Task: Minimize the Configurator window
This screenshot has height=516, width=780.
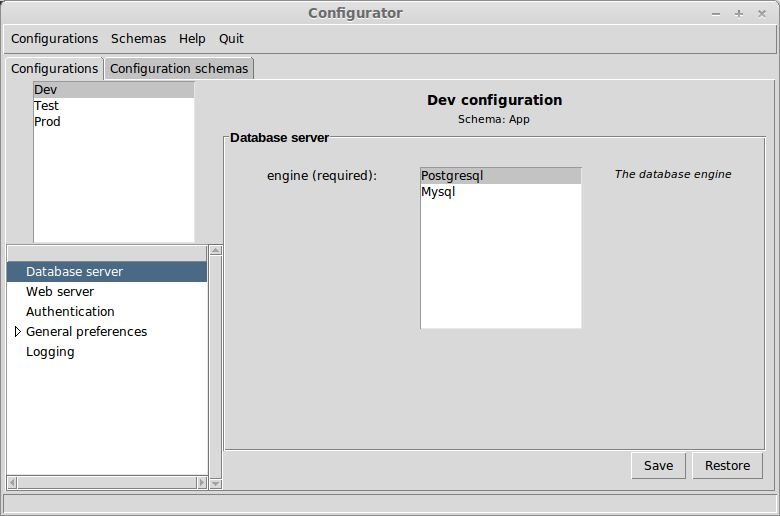Action: click(716, 14)
